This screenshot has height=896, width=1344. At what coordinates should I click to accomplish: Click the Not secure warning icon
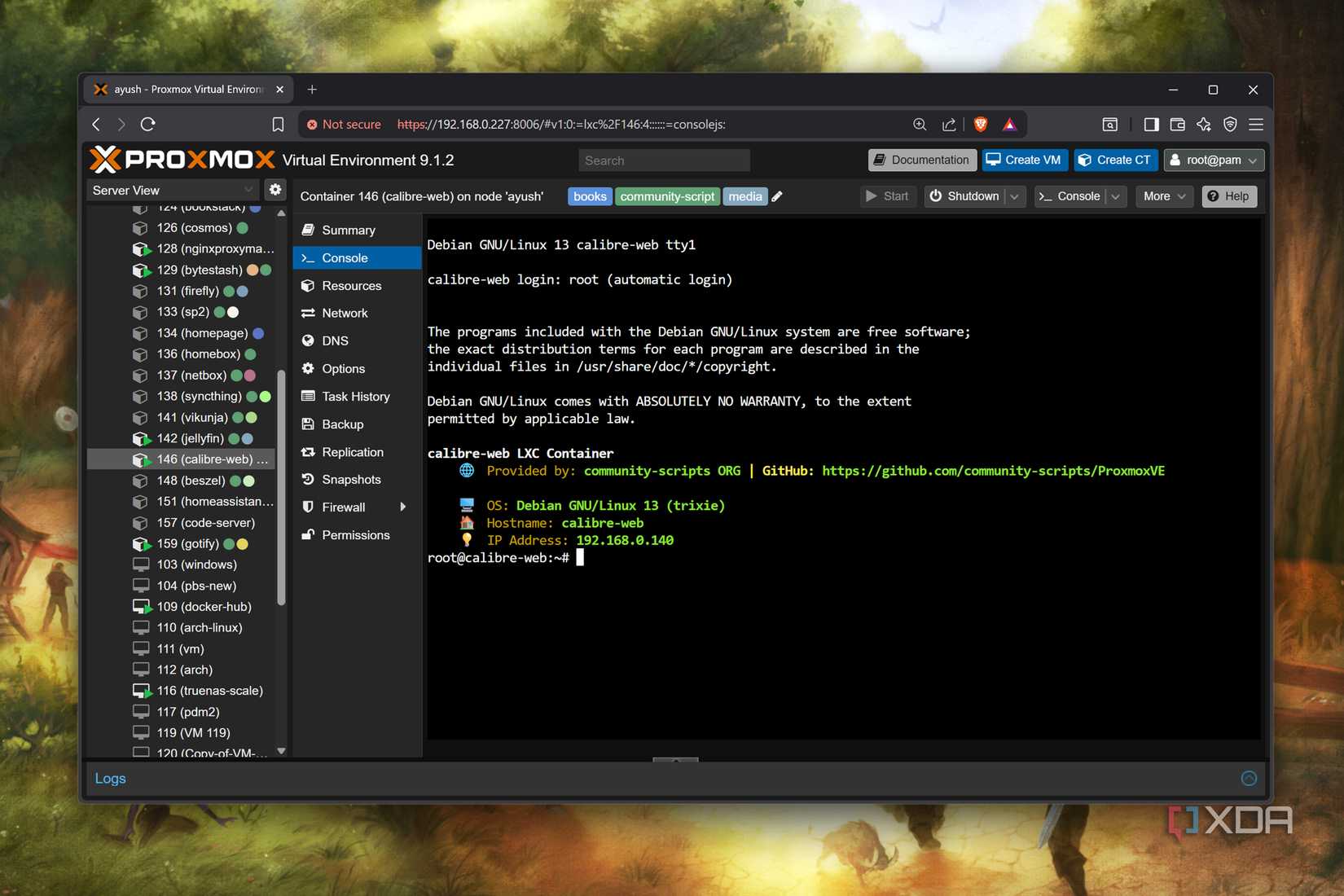(312, 125)
